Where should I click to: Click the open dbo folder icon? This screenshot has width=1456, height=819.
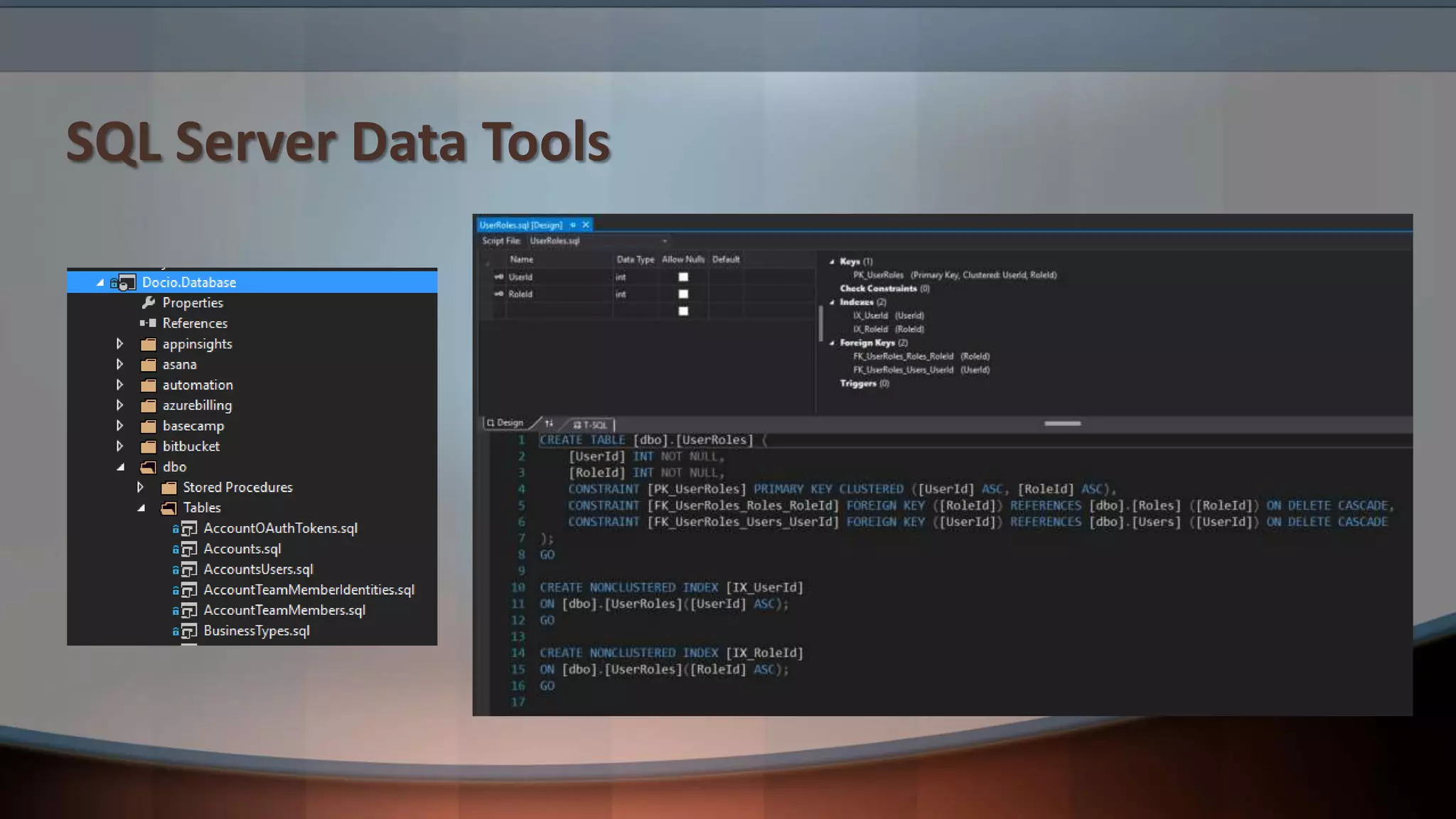(148, 467)
